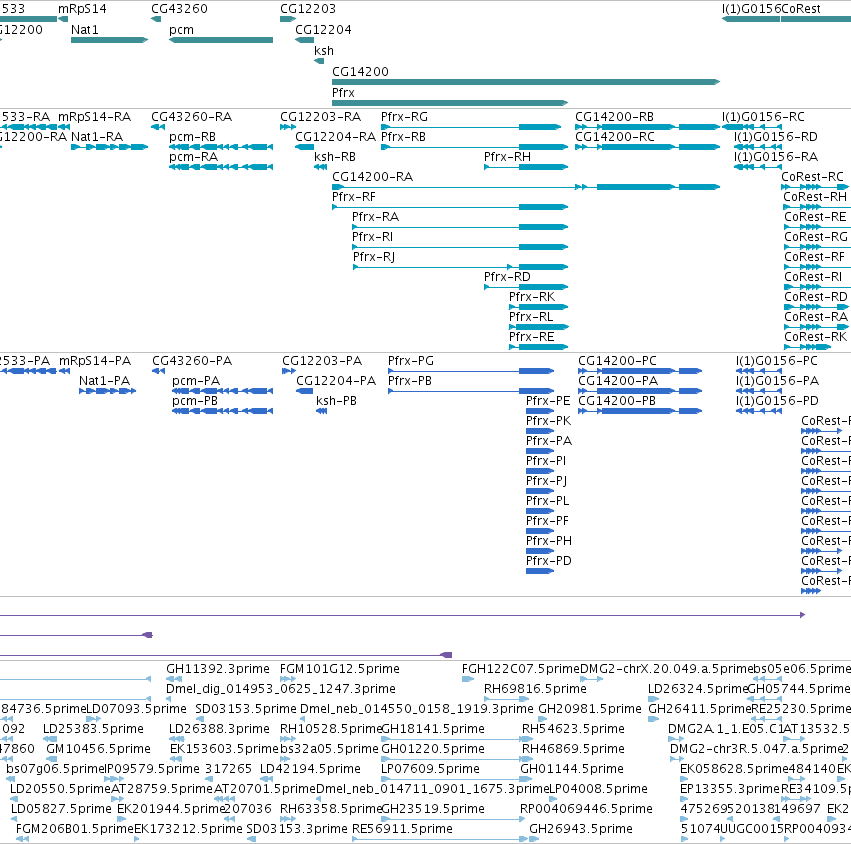Open the mRpS14 gene label
851x844 pixels.
[82, 9]
